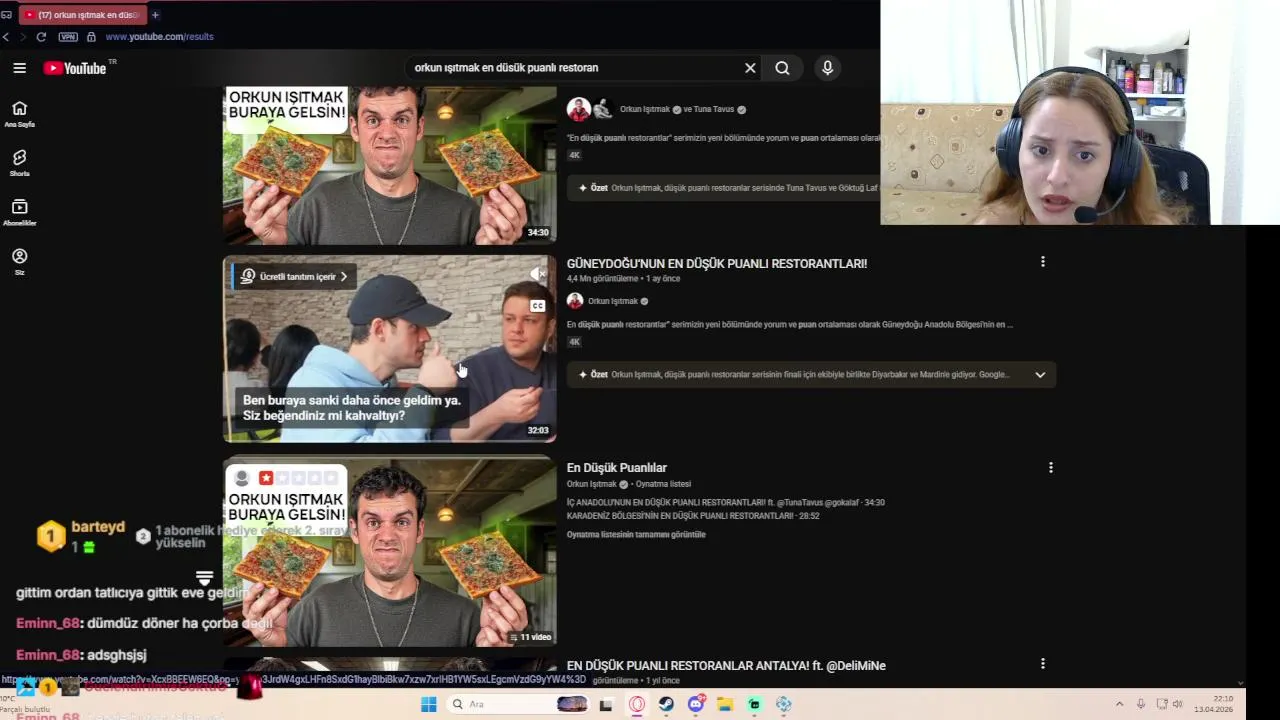Open Shorts in the sidebar
Image resolution: width=1280 pixels, height=720 pixels.
pyautogui.click(x=19, y=163)
